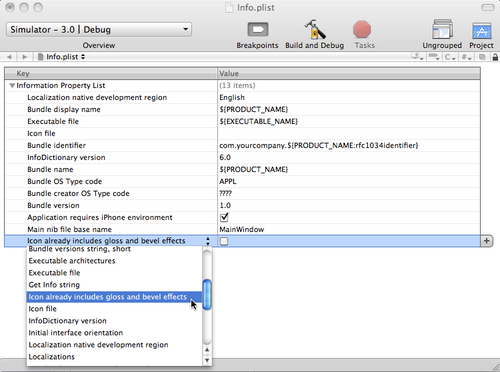Click the 'English' value cell

point(349,98)
